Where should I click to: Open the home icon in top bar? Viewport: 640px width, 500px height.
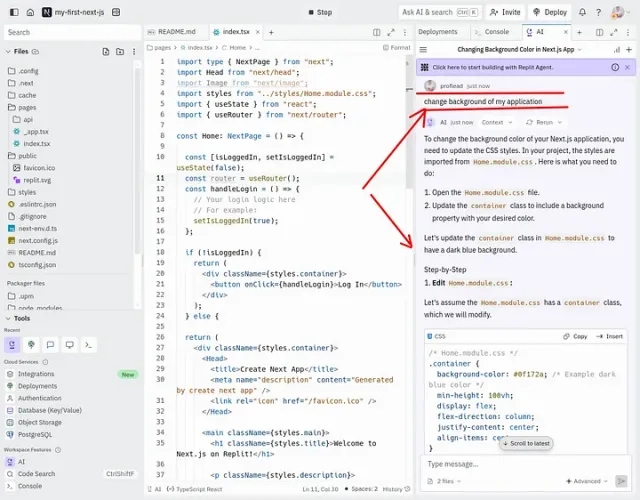coord(30,12)
